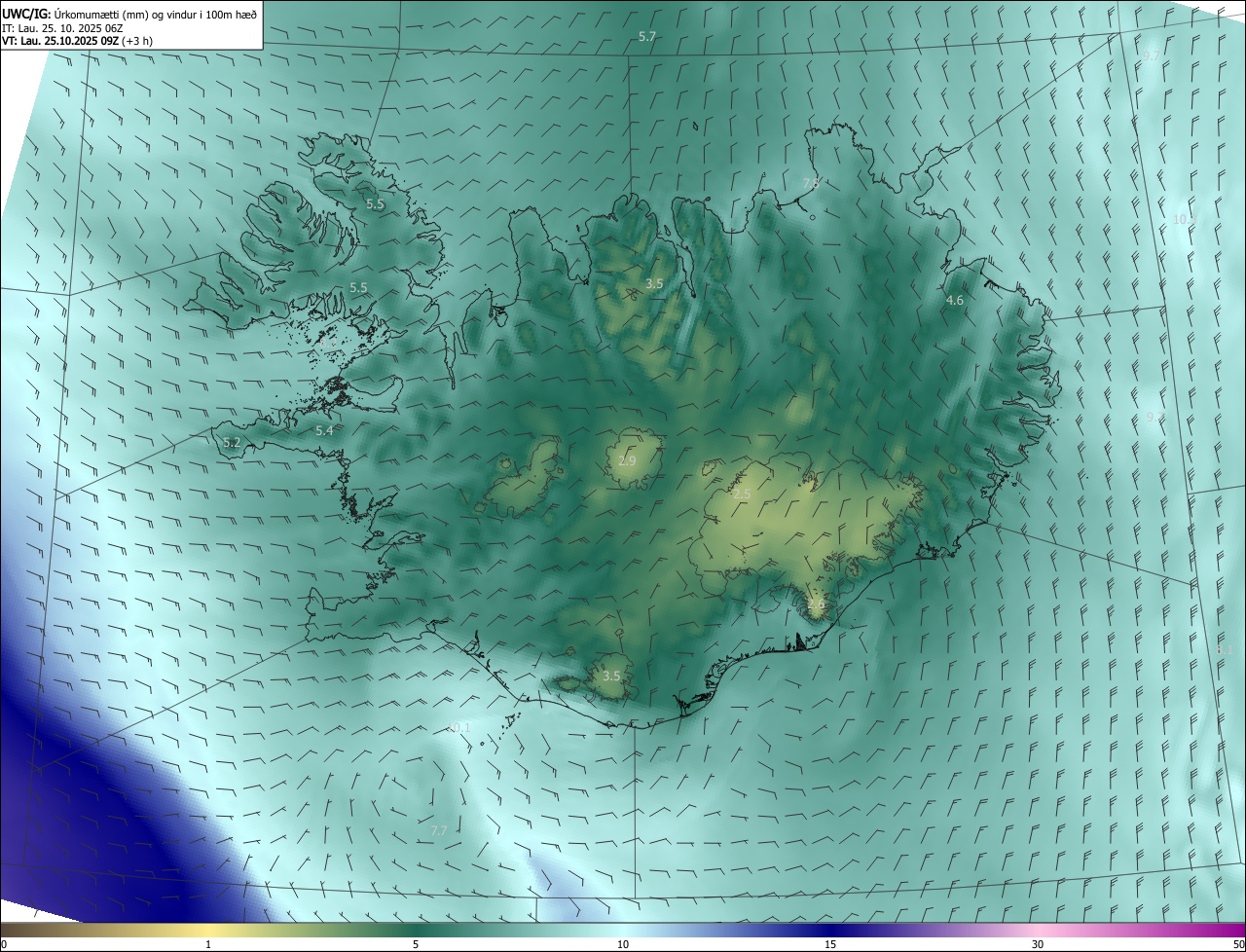Click the 10.1 value off the south coast
Viewport: 1246px width, 952px height.
(x=459, y=727)
